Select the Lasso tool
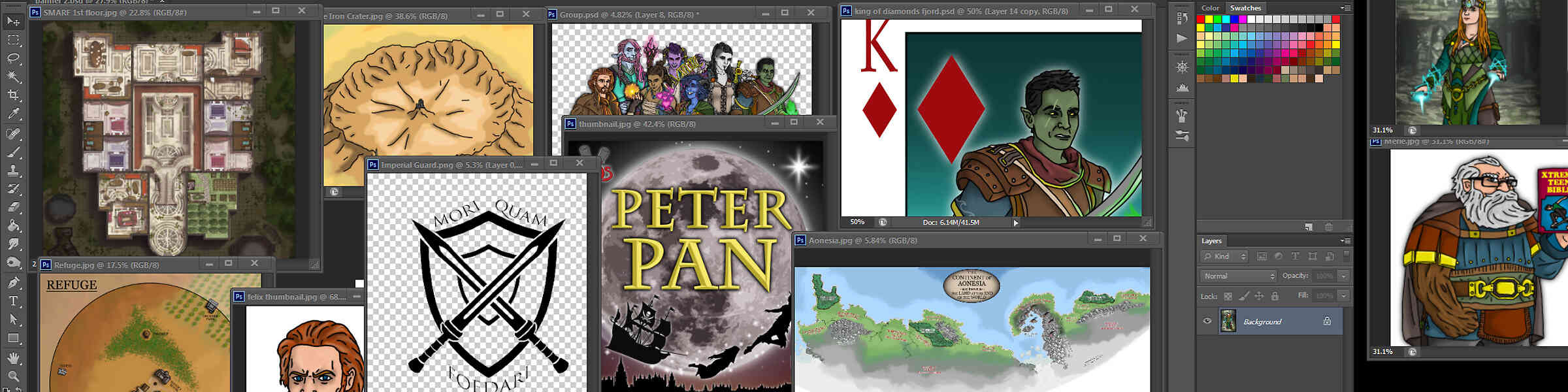 pyautogui.click(x=13, y=58)
